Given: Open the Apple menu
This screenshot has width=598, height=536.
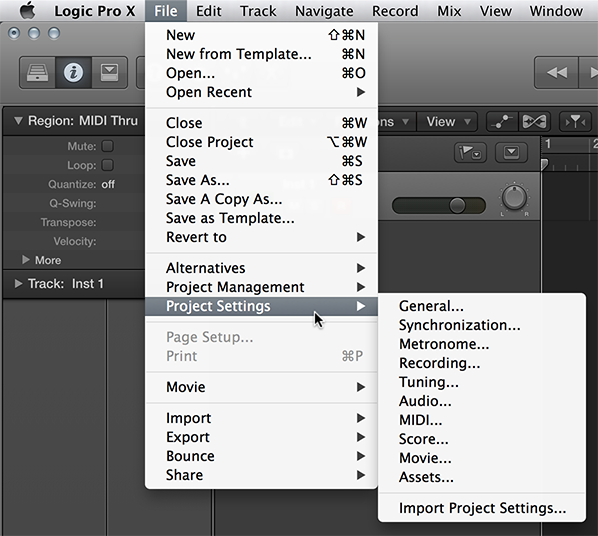Looking at the screenshot, I should pyautogui.click(x=27, y=11).
